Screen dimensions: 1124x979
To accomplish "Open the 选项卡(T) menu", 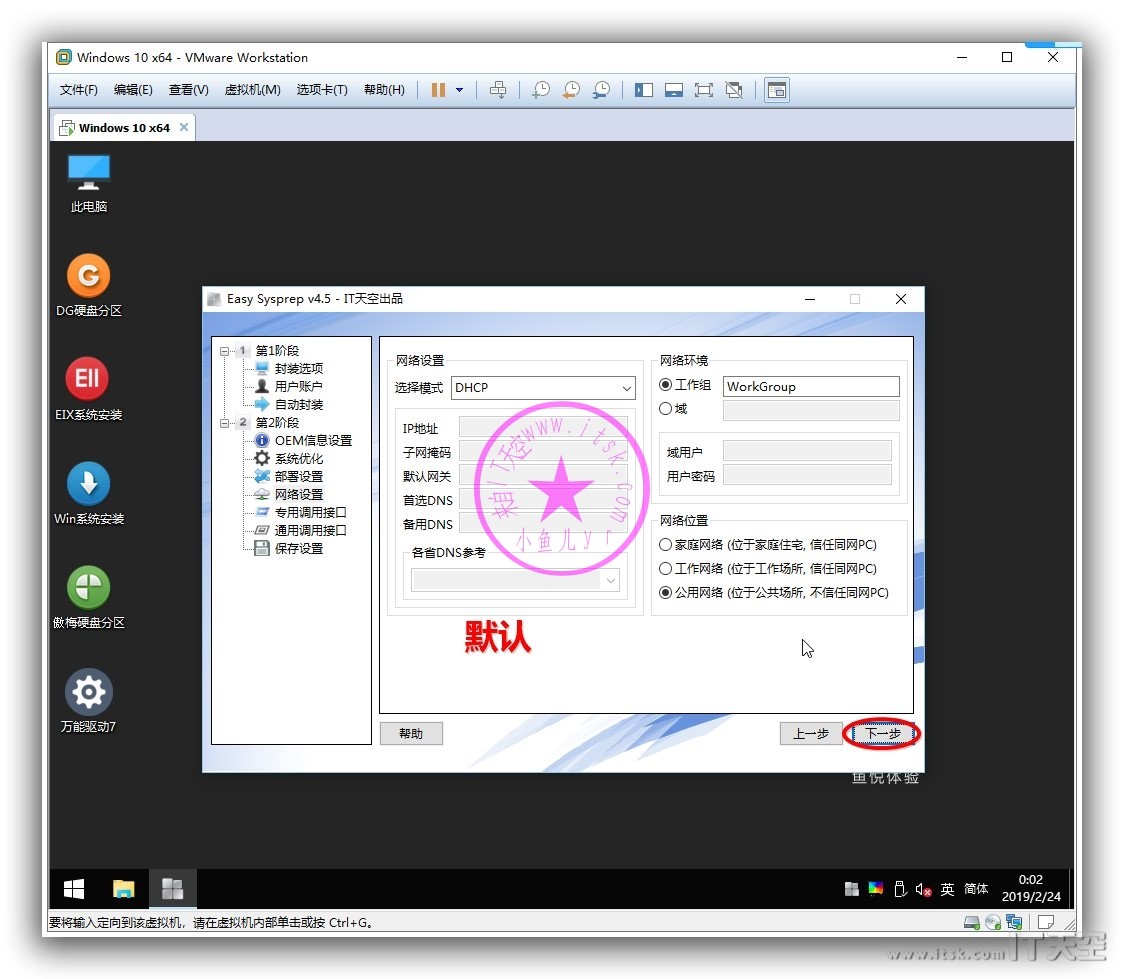I will coord(322,90).
